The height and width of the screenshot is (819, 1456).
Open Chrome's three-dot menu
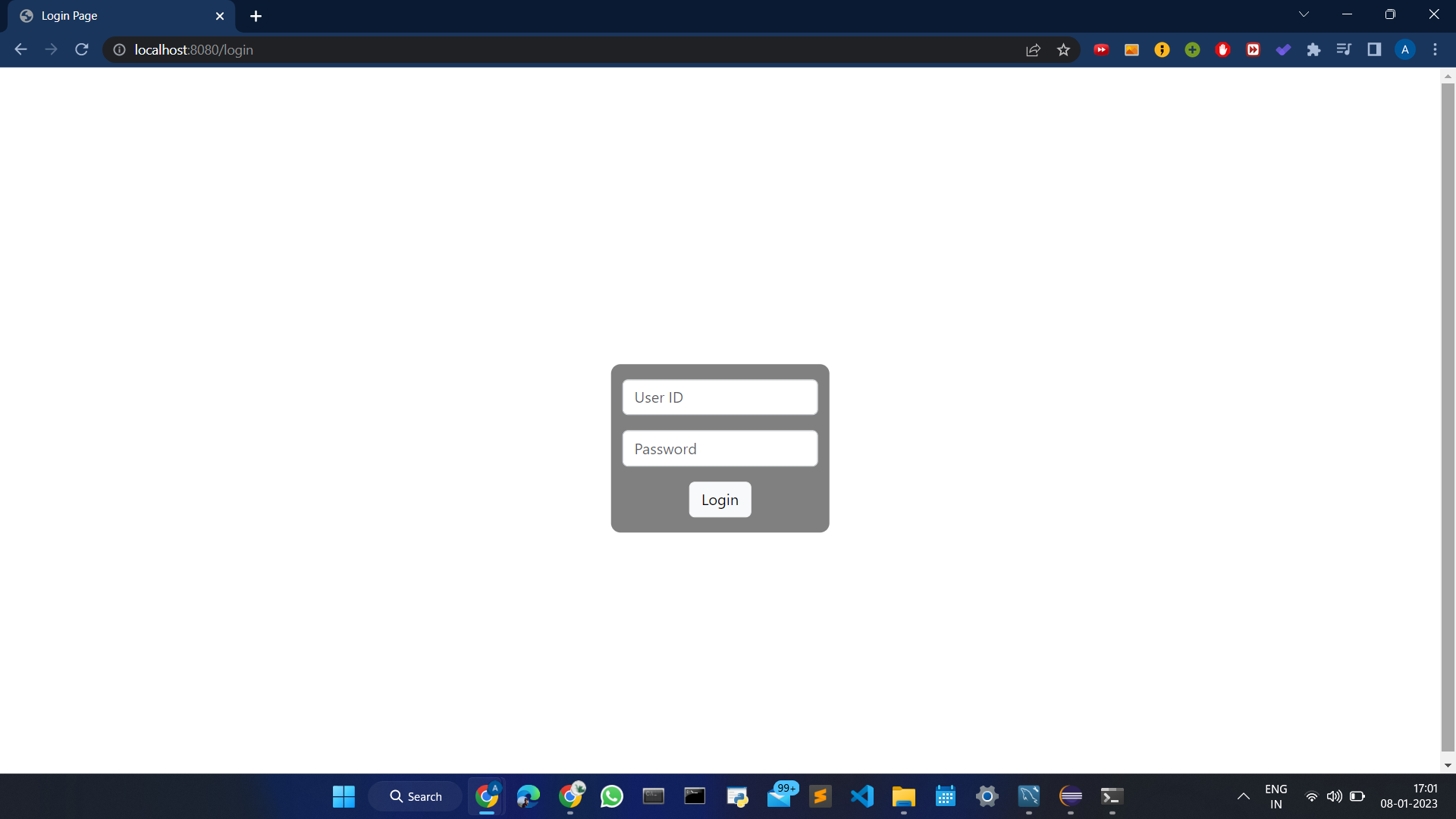pyautogui.click(x=1435, y=49)
